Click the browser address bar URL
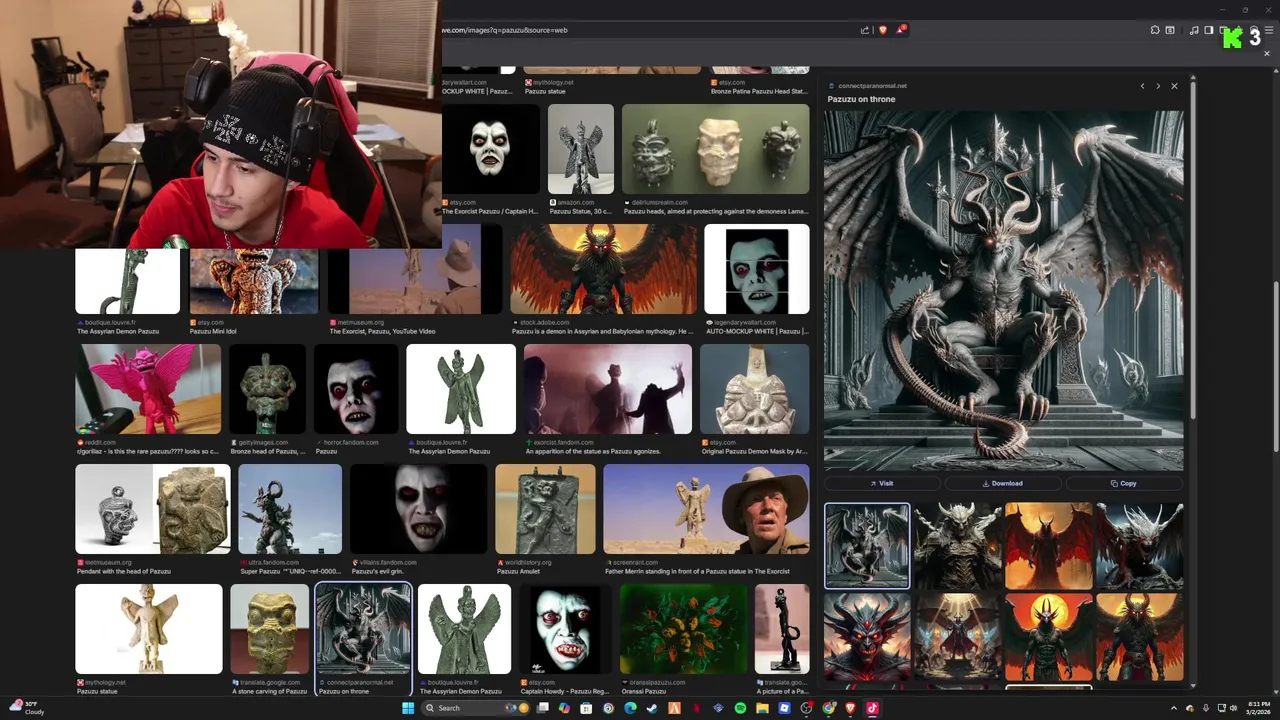1280x720 pixels. pos(505,30)
